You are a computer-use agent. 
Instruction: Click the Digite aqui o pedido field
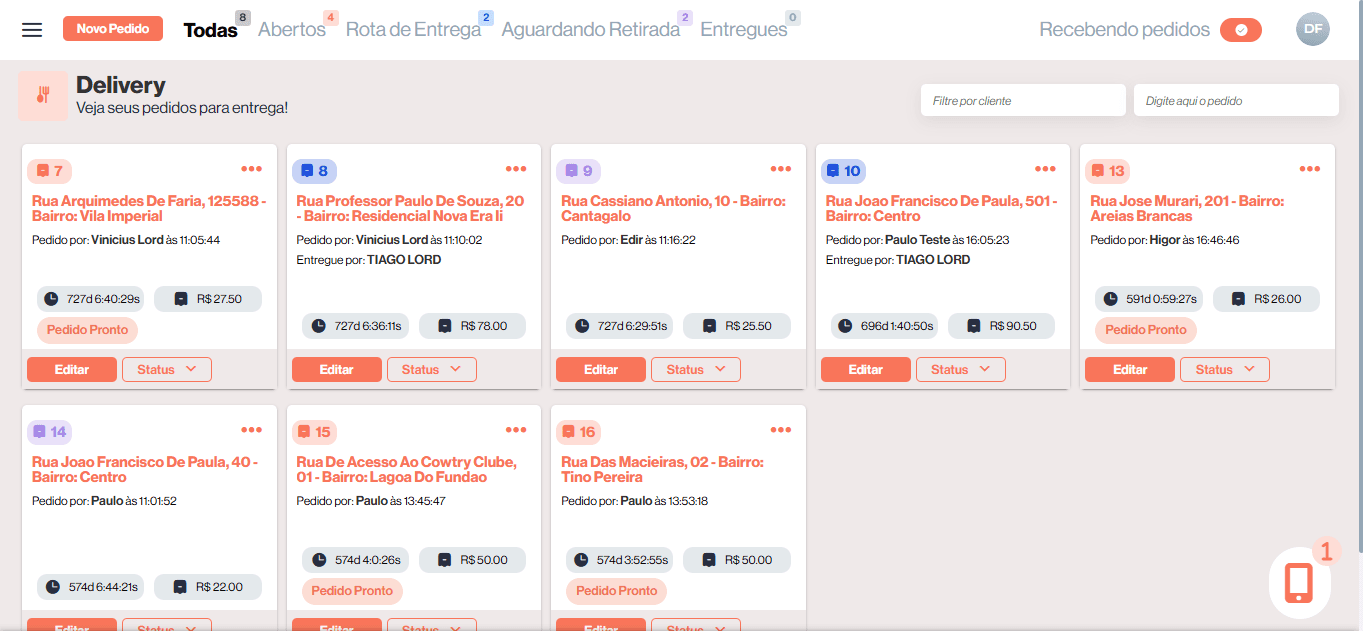pos(1236,100)
